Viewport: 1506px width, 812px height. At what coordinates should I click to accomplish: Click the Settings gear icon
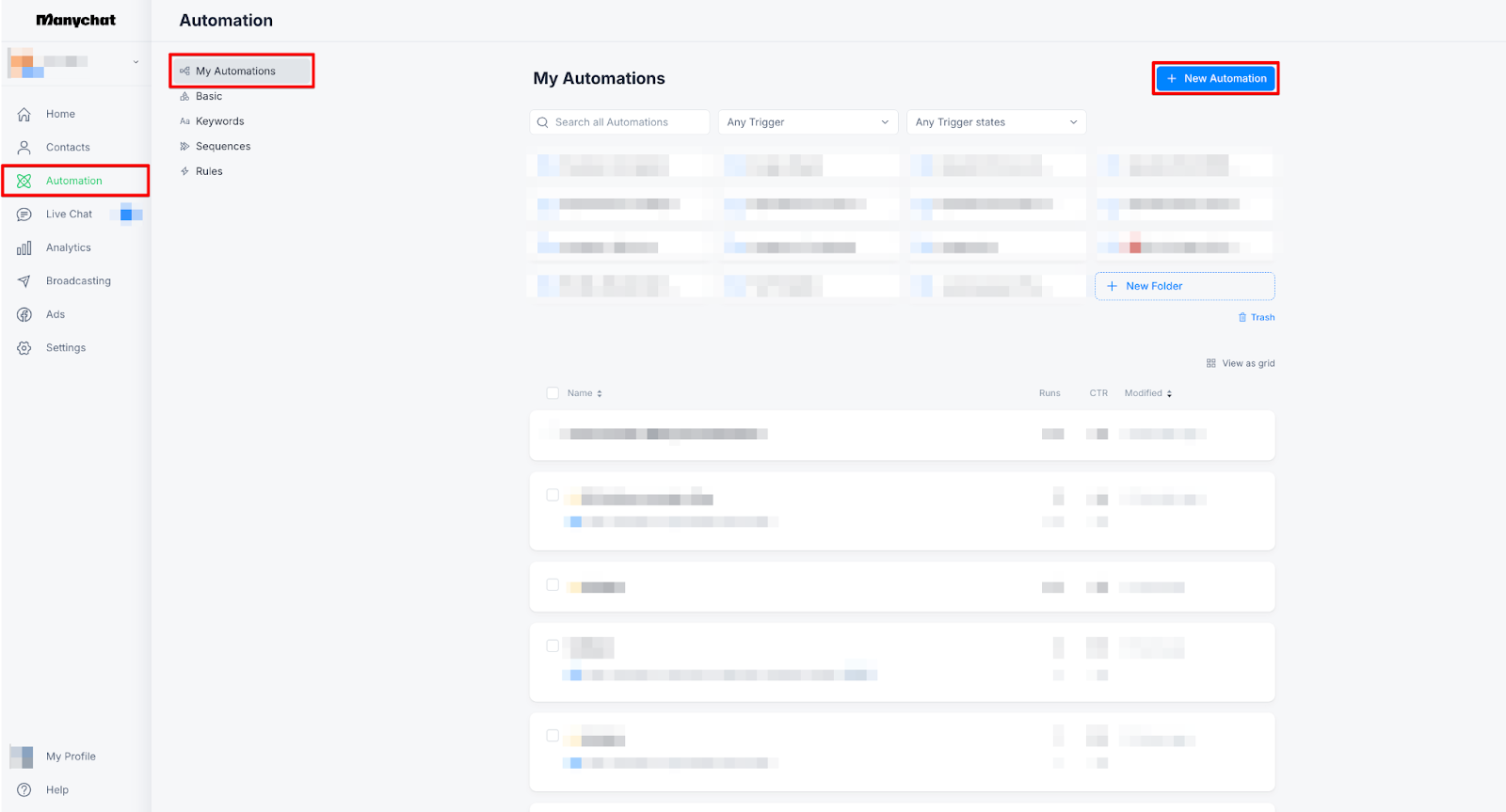click(x=24, y=348)
